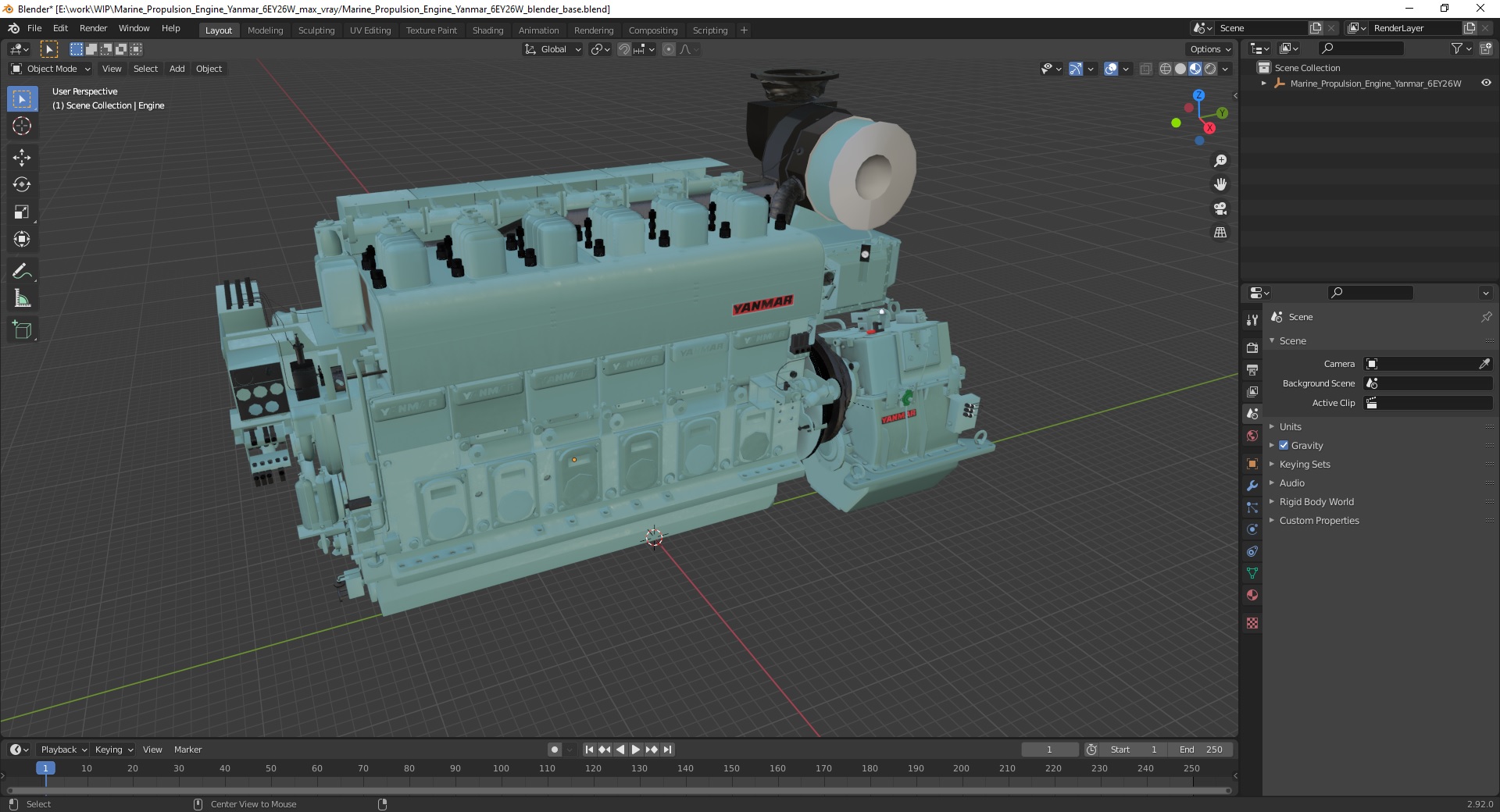The width and height of the screenshot is (1500, 812).
Task: Toggle the camera view icon
Action: point(1220,208)
